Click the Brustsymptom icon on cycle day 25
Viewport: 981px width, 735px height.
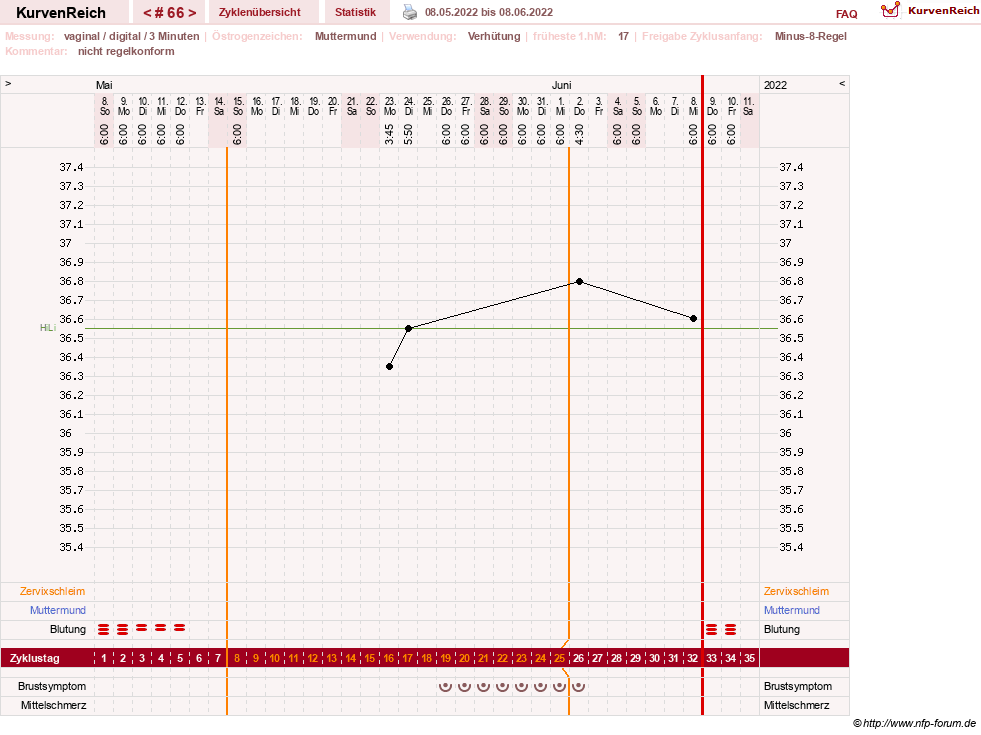559,686
